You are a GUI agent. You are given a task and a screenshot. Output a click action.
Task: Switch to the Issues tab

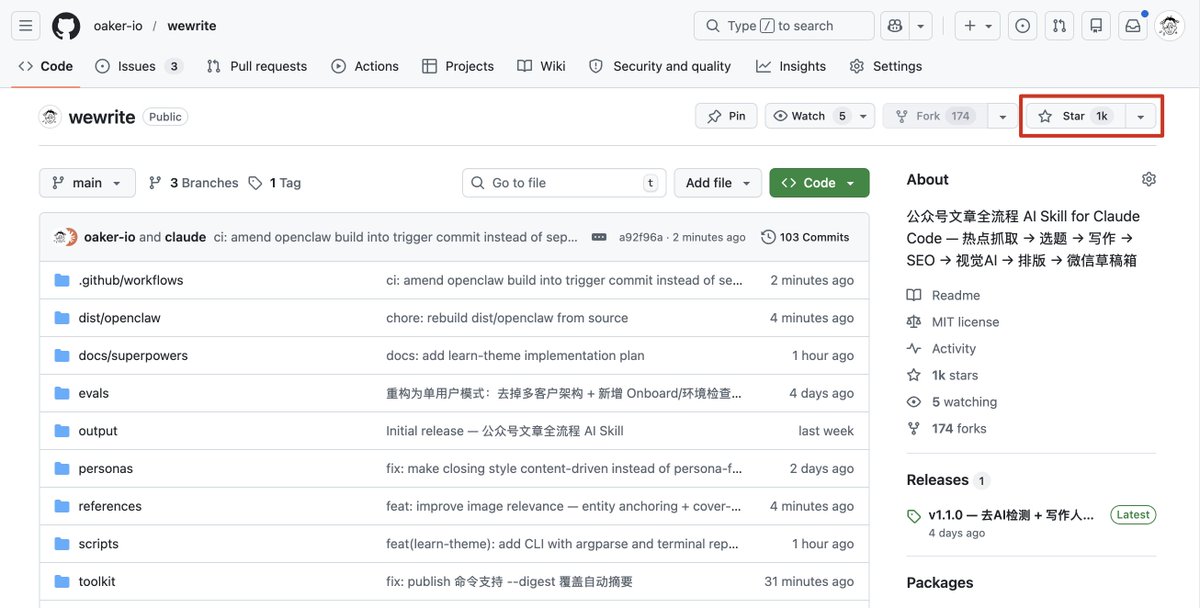[138, 66]
